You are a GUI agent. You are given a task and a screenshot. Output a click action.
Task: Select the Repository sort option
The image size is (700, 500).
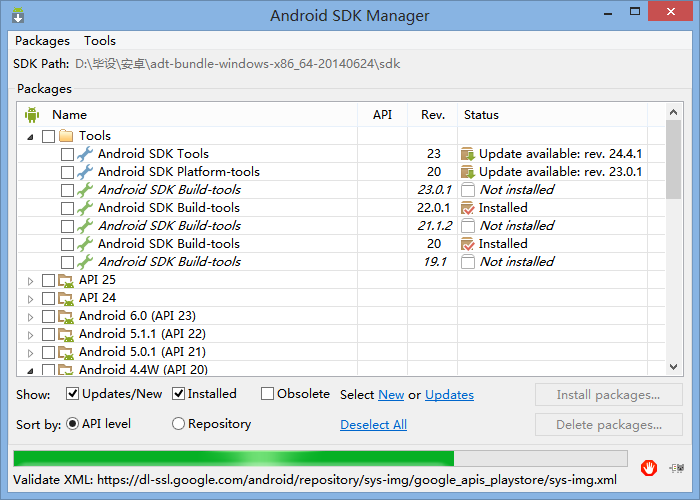(179, 424)
